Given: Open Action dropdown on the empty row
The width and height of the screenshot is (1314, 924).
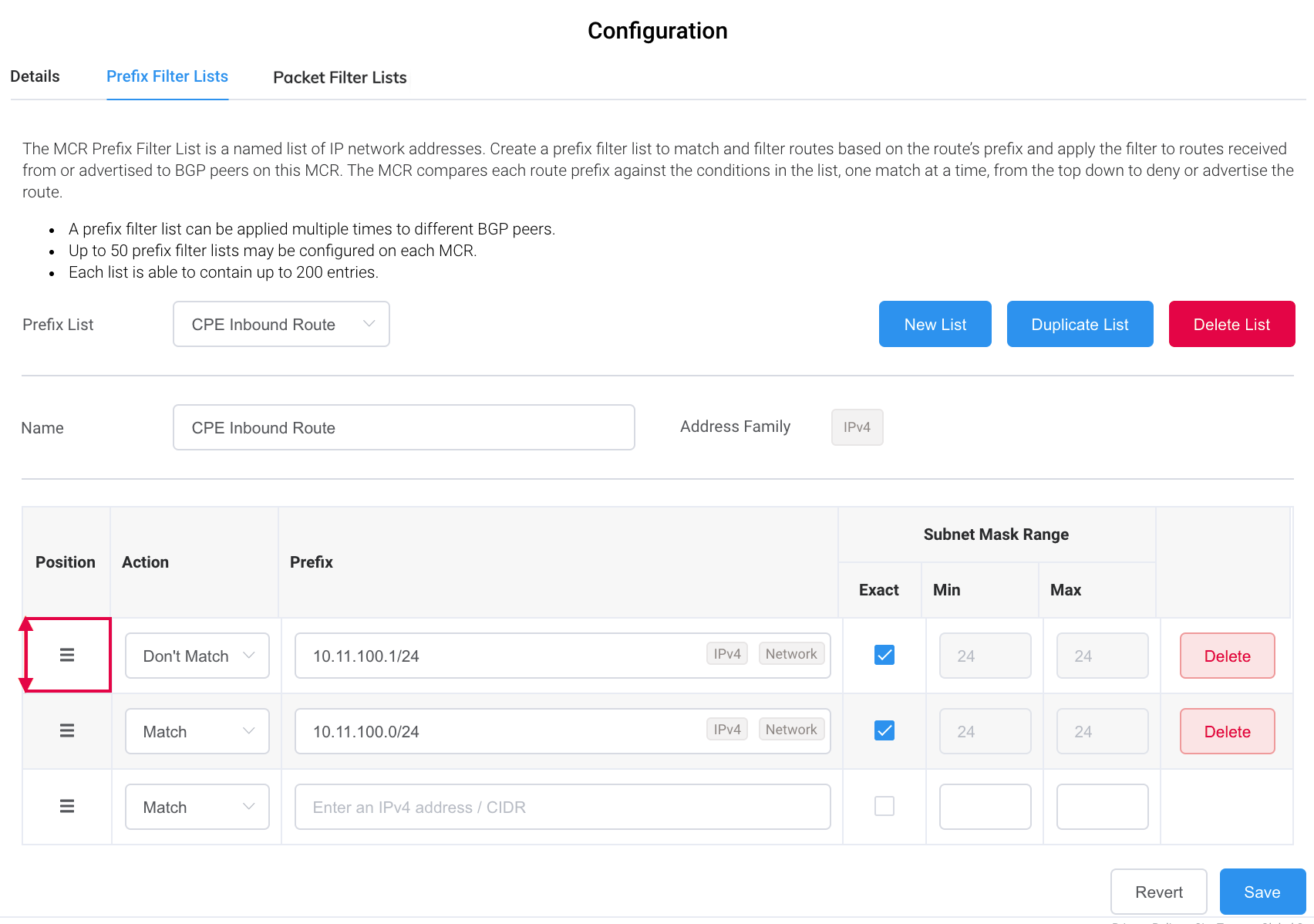Looking at the screenshot, I should tap(197, 807).
